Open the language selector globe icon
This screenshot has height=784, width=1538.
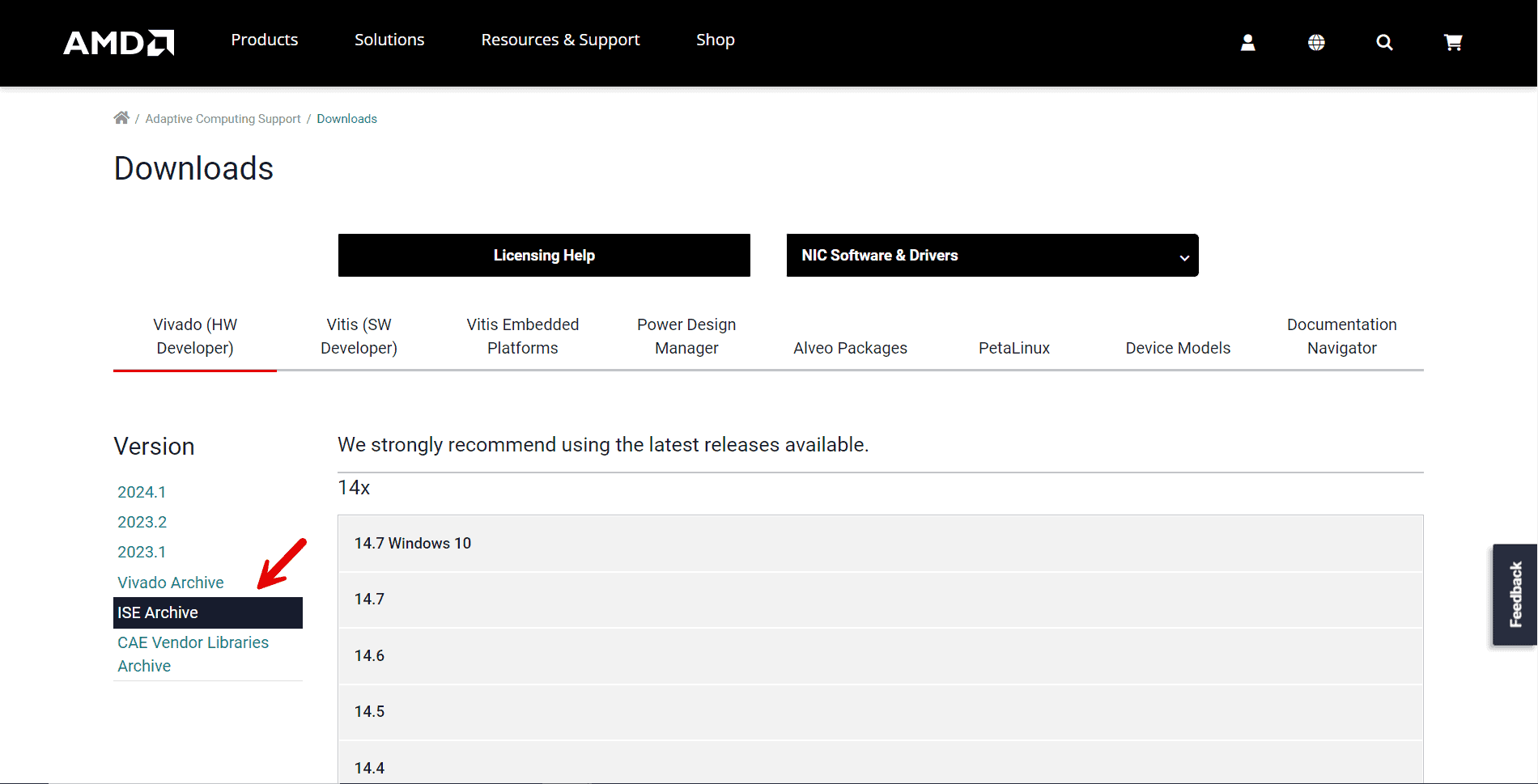point(1315,42)
